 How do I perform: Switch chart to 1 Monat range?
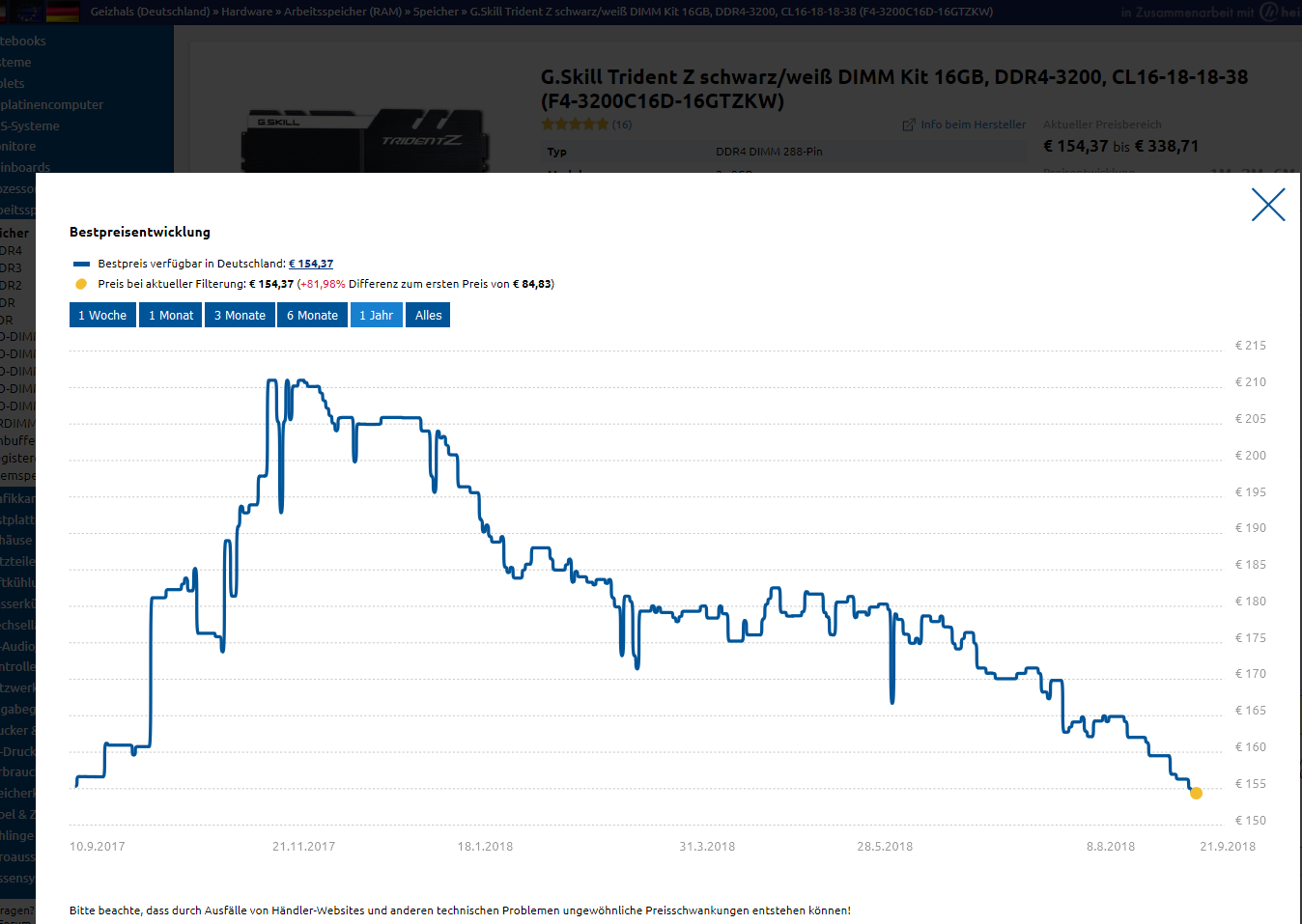(171, 316)
